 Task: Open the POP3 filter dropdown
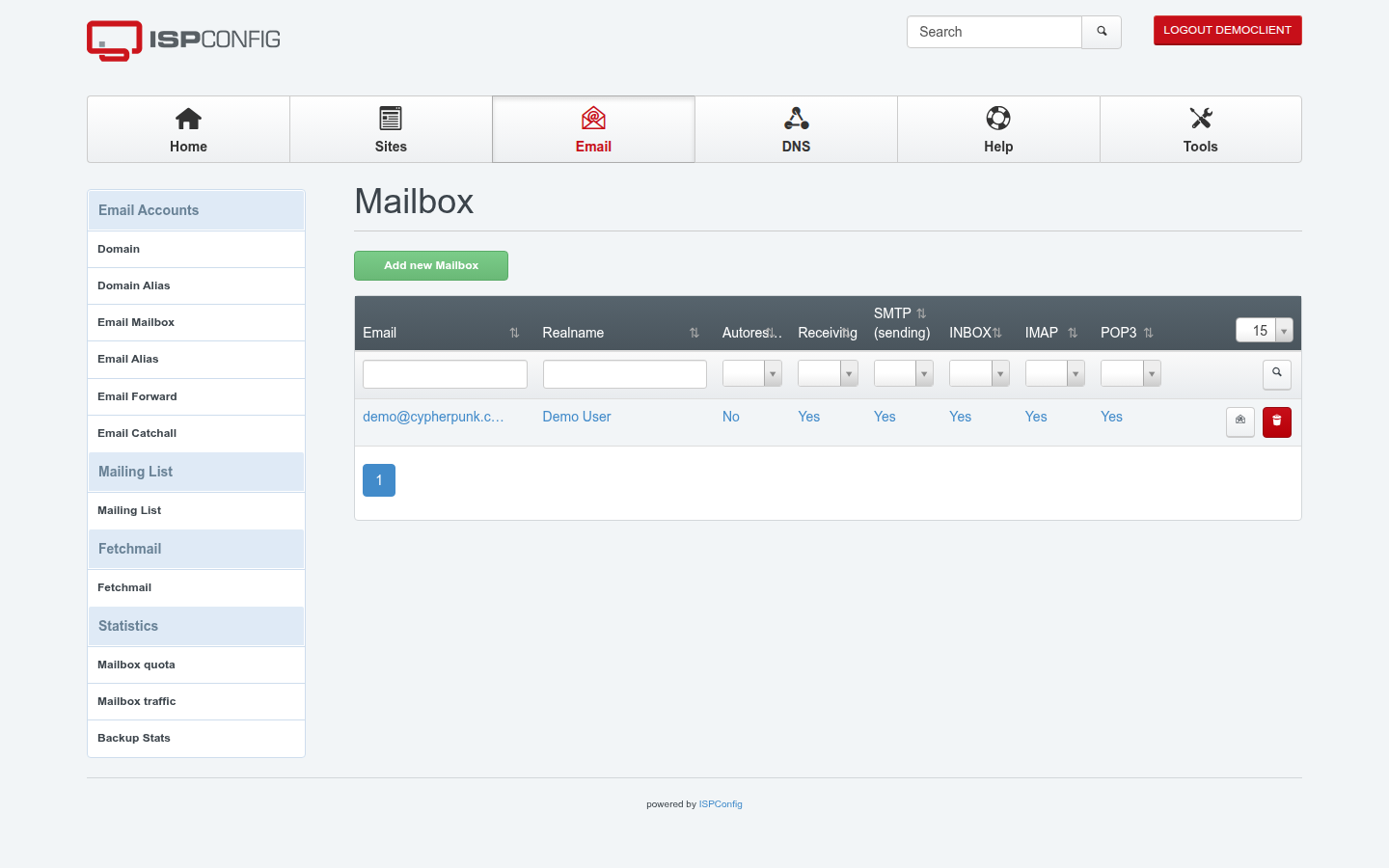[1130, 373]
